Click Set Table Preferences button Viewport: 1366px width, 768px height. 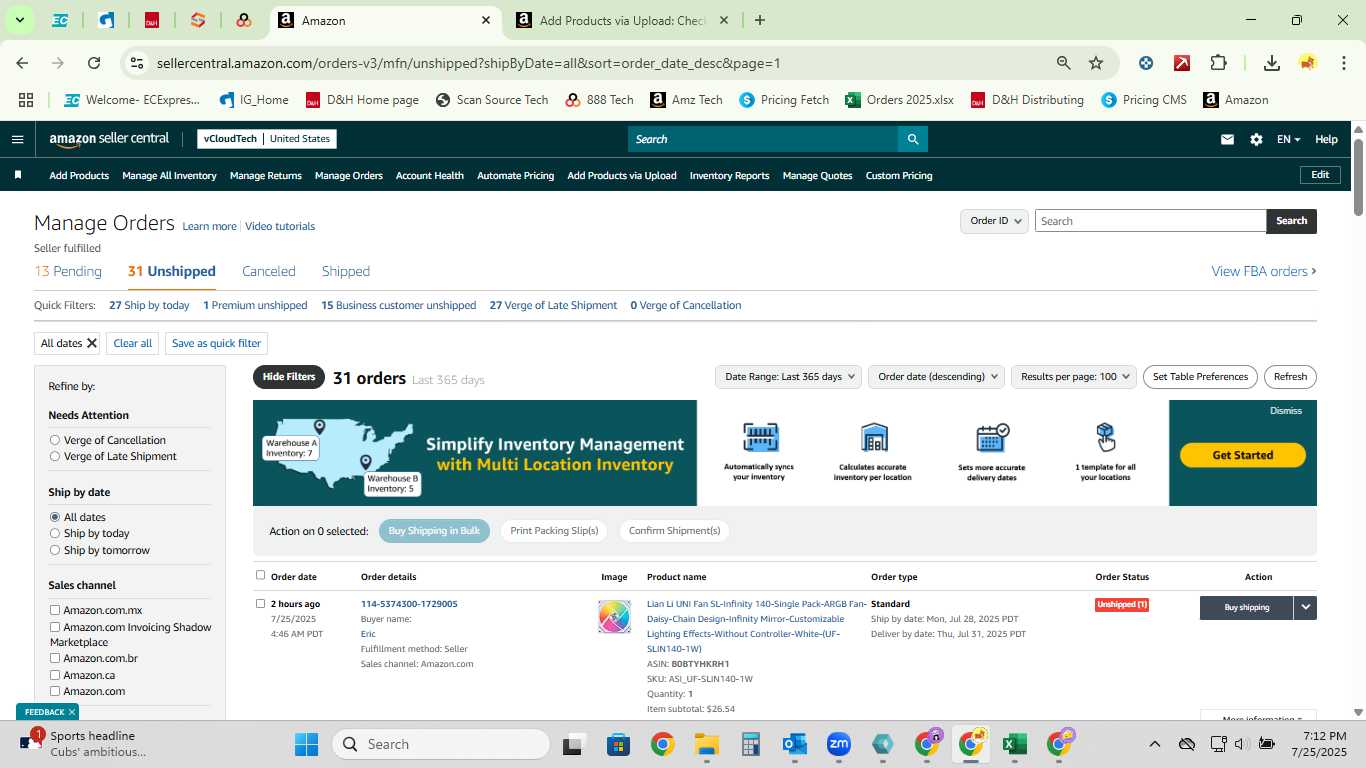[1200, 377]
